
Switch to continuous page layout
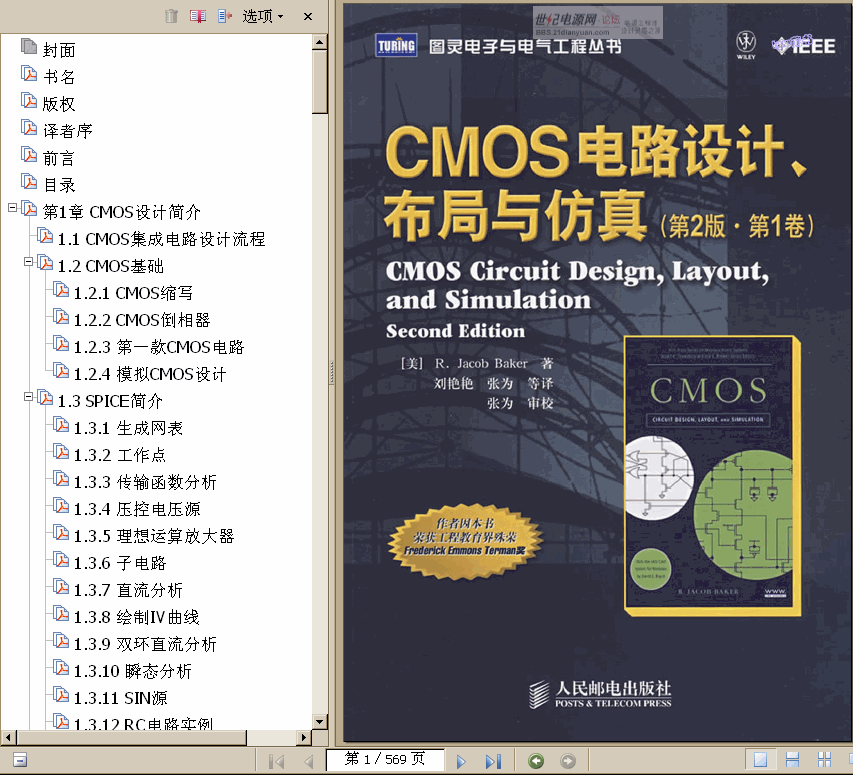793,759
